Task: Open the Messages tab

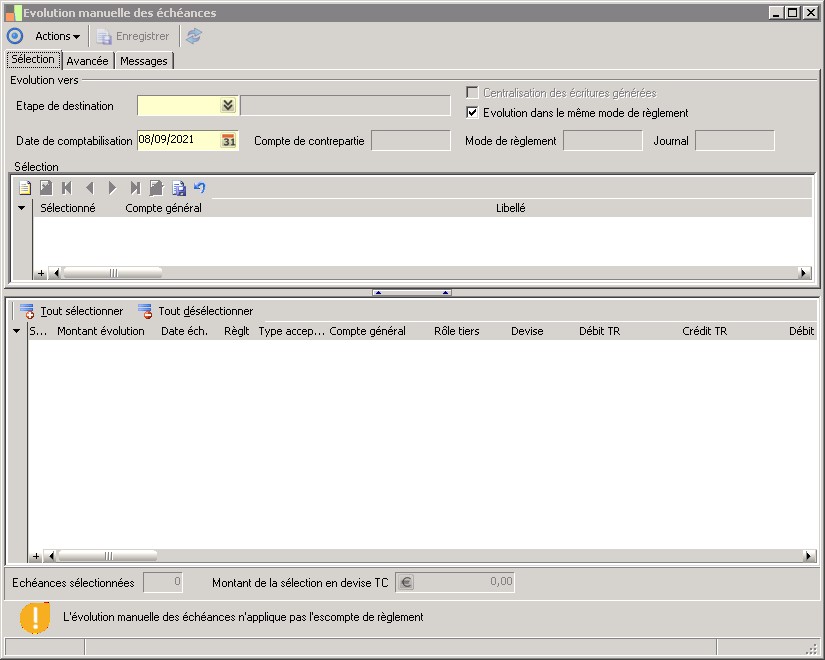Action: [x=144, y=61]
